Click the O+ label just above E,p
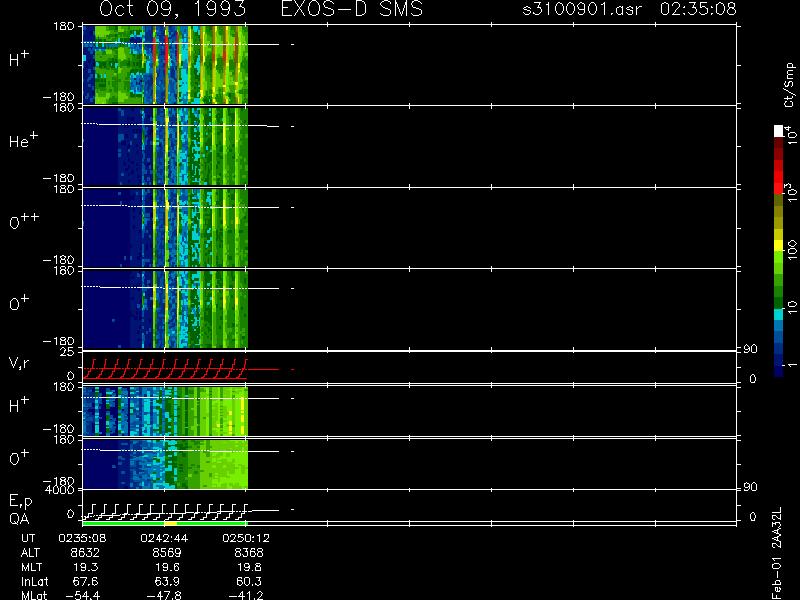800x600 pixels. pyautogui.click(x=19, y=457)
